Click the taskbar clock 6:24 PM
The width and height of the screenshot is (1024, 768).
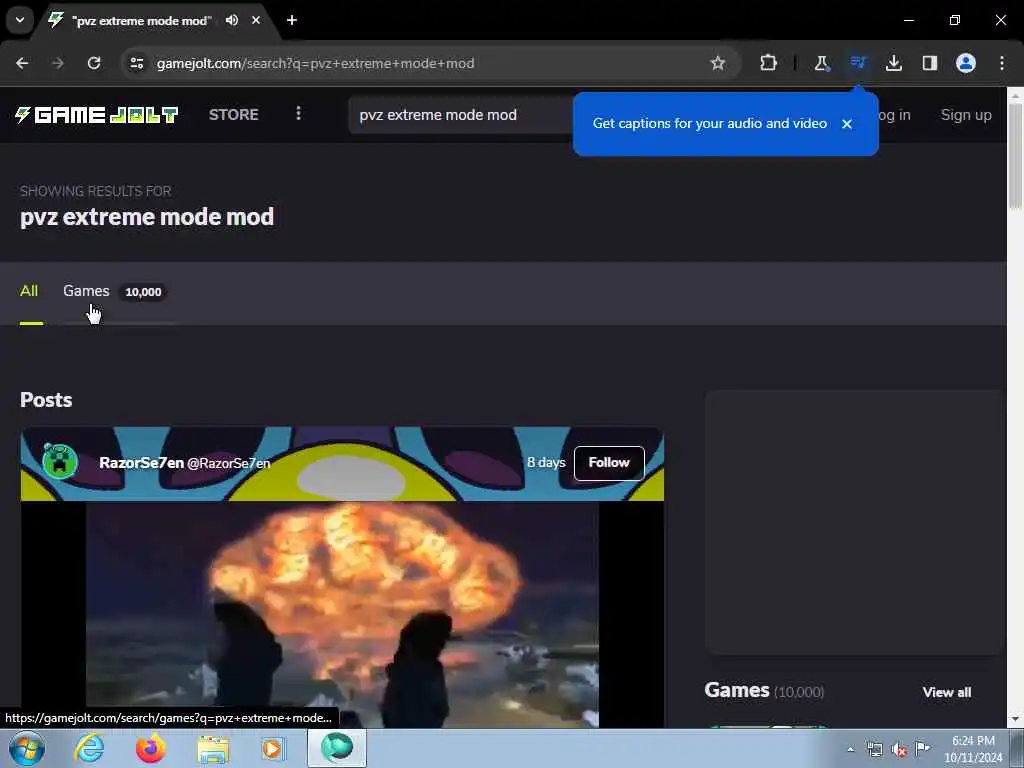pos(973,749)
